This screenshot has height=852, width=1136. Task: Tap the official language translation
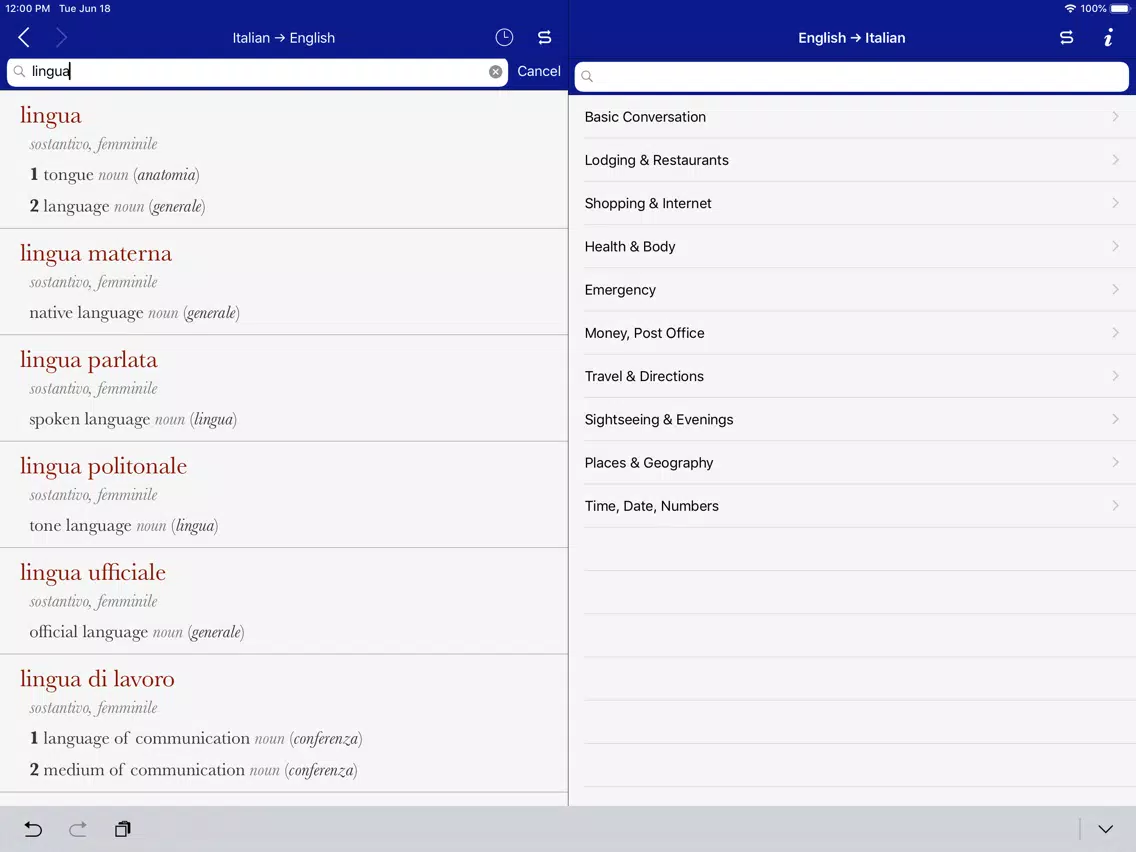pos(136,632)
